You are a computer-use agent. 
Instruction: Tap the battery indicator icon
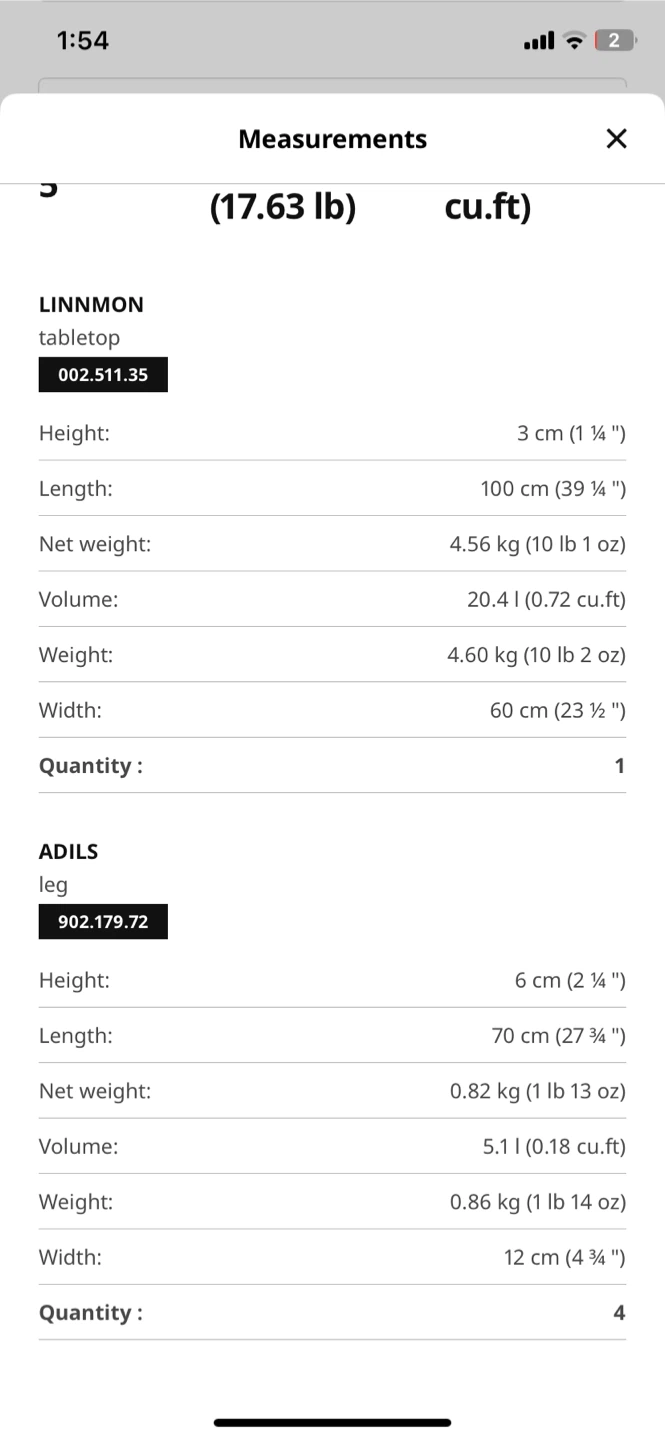615,41
